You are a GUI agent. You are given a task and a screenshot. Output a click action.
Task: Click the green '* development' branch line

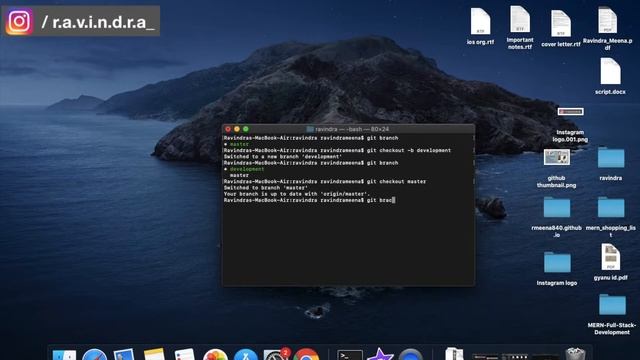tap(244, 169)
